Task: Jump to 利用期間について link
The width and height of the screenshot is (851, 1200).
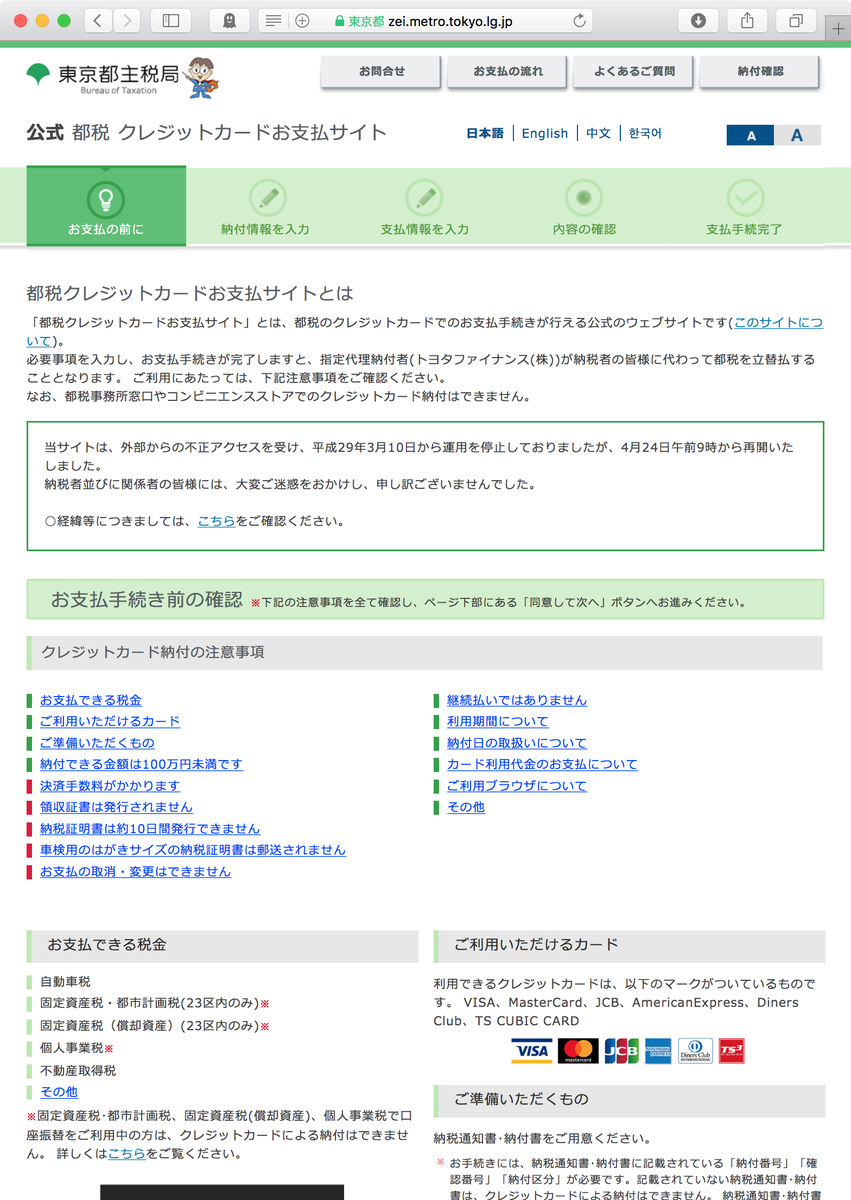Action: (x=498, y=721)
